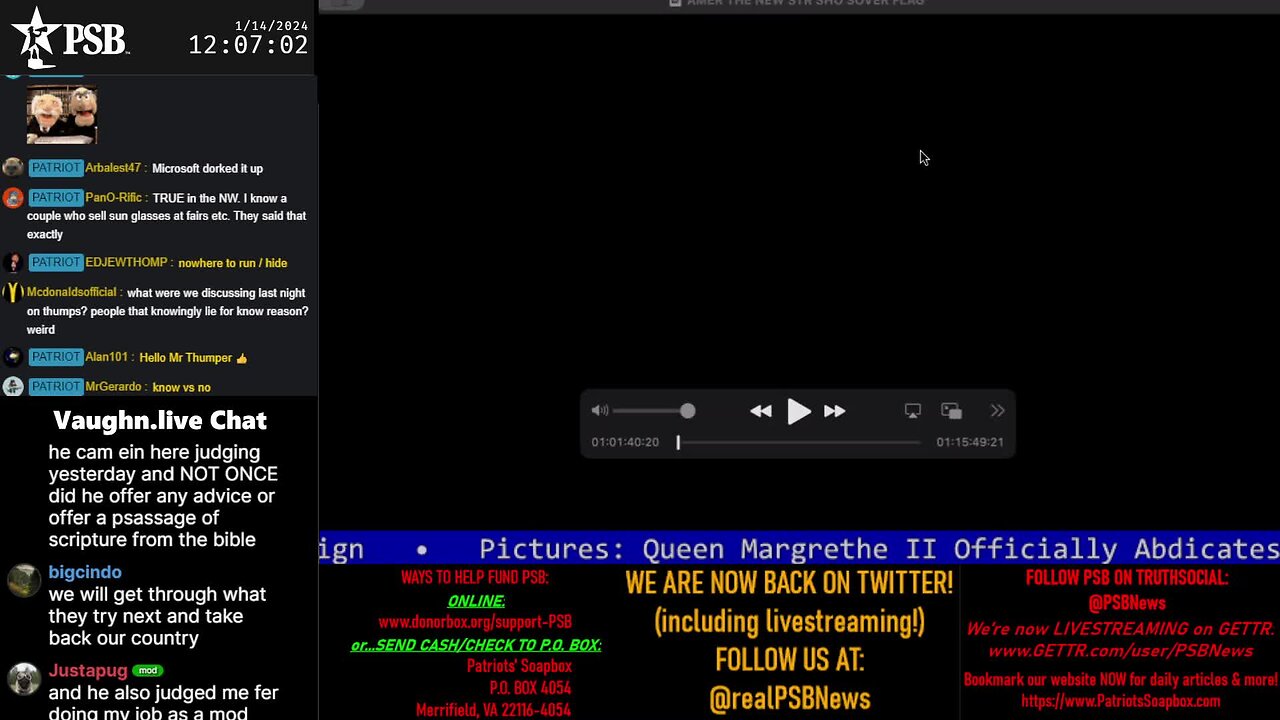The height and width of the screenshot is (720, 1280).
Task: Click the puppet thumbnail image in chat
Action: point(62,115)
